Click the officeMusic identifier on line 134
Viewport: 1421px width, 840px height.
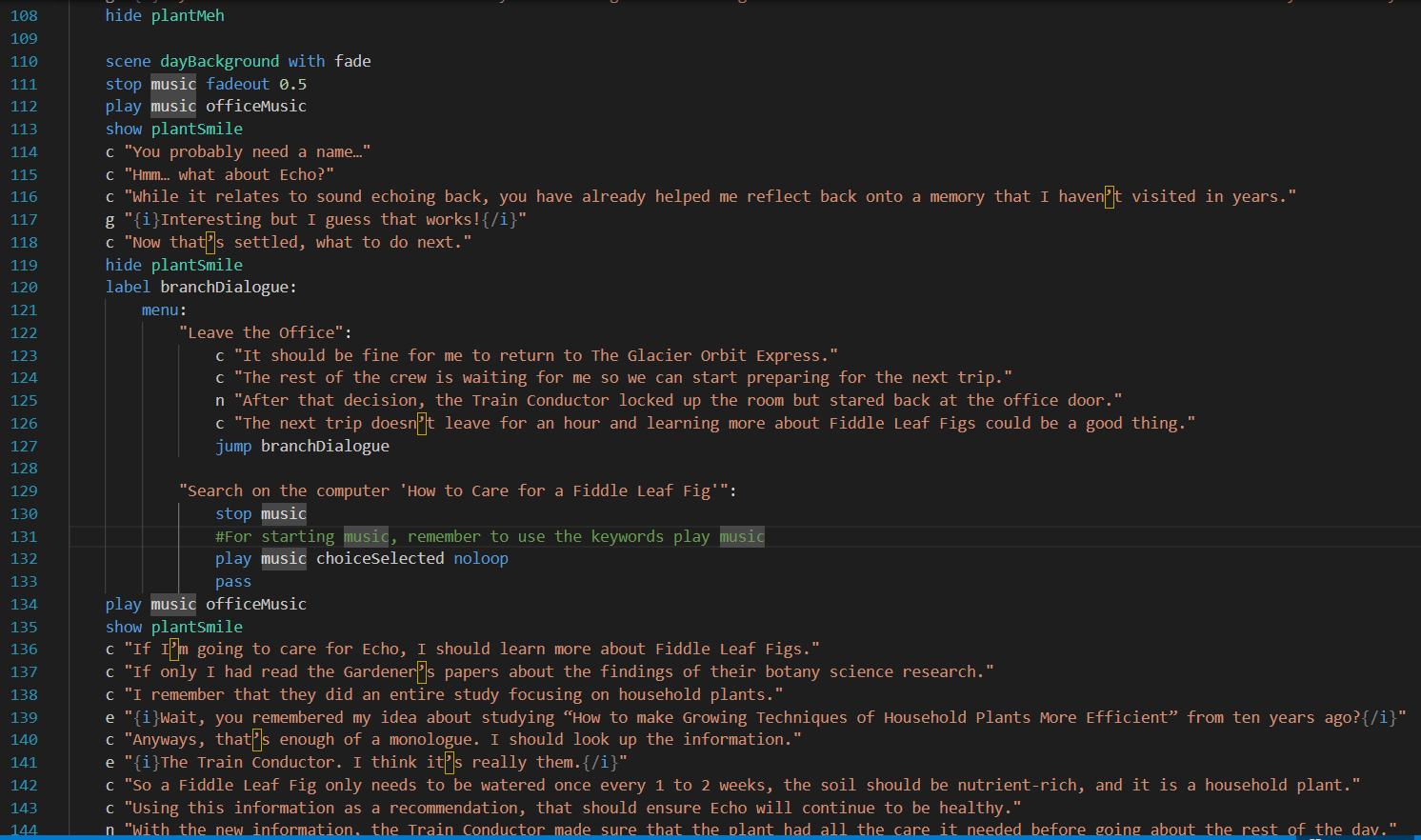[x=257, y=604]
